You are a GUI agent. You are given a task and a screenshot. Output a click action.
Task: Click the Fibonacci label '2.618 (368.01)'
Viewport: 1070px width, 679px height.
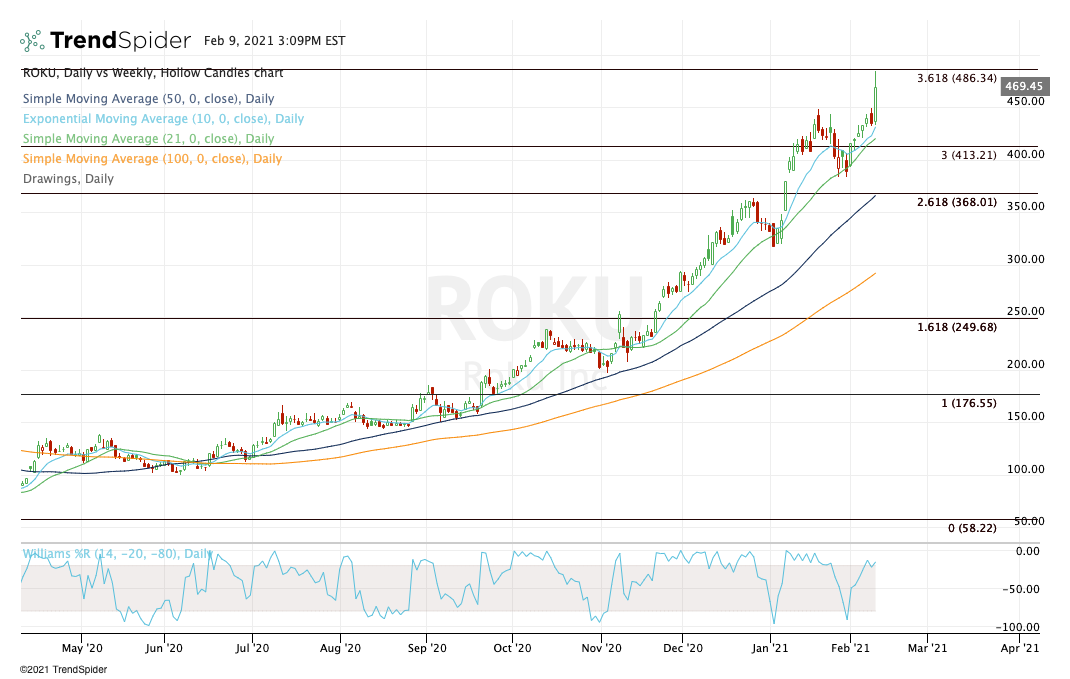957,203
